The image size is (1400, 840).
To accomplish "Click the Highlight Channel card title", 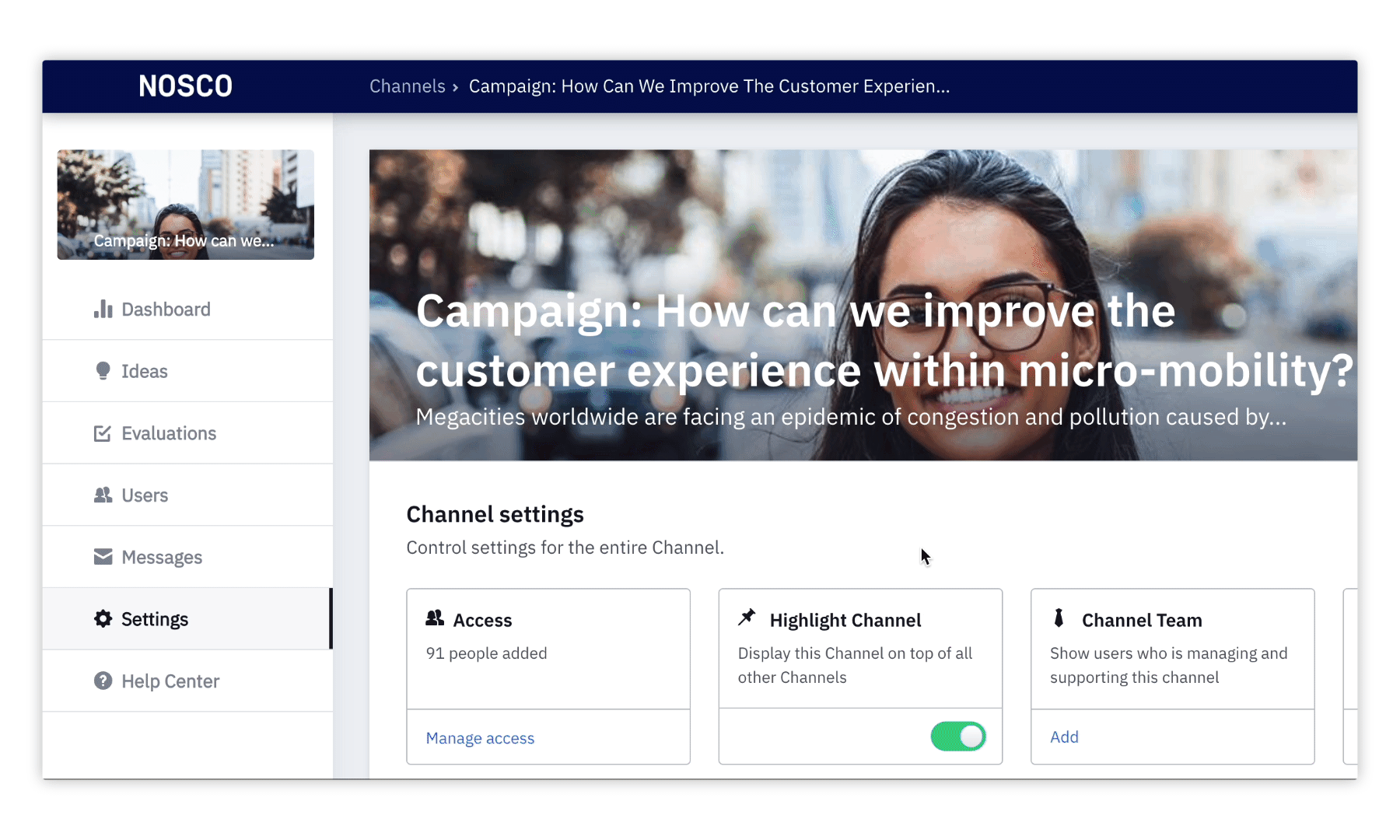I will click(x=845, y=620).
